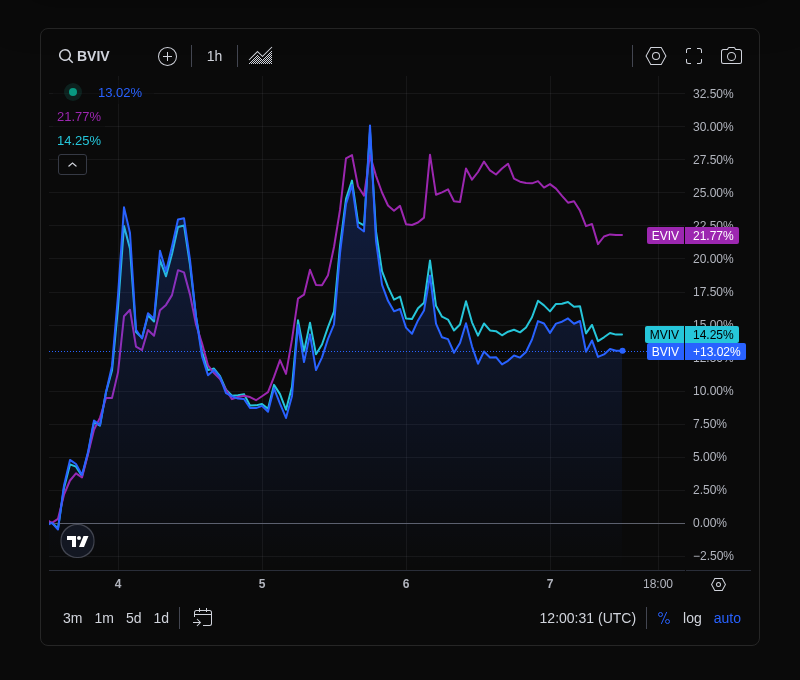The image size is (800, 680).
Task: Add a comparison symbol with plus icon
Action: pos(167,56)
